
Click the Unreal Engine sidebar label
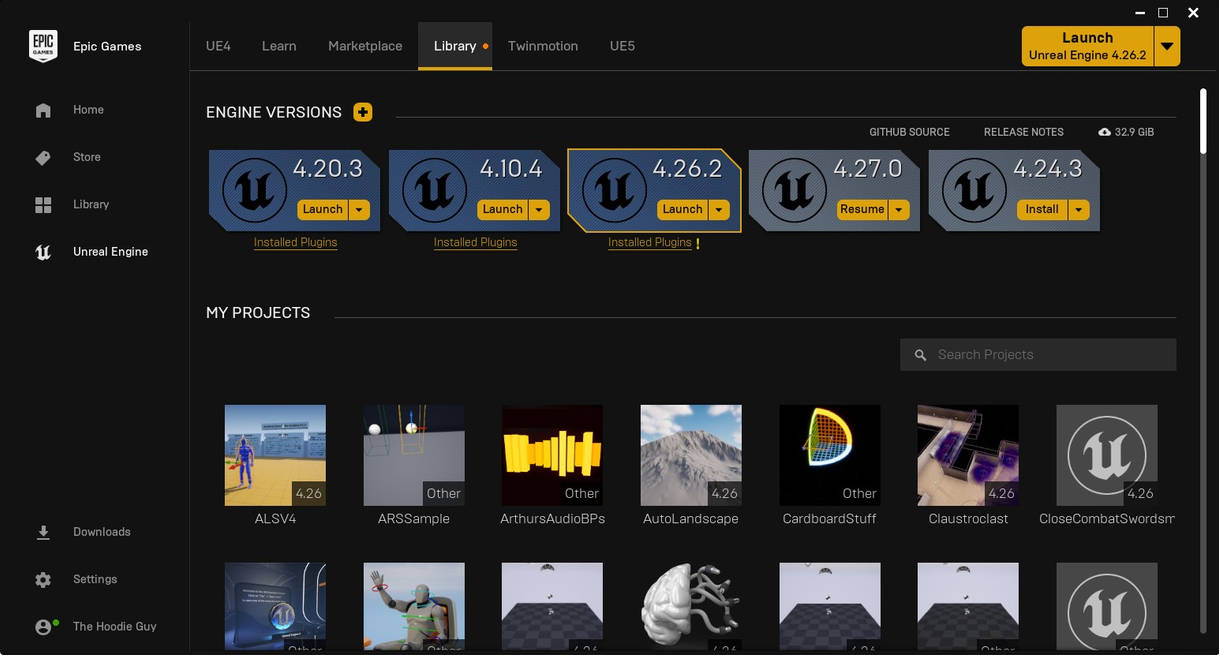[x=110, y=252]
